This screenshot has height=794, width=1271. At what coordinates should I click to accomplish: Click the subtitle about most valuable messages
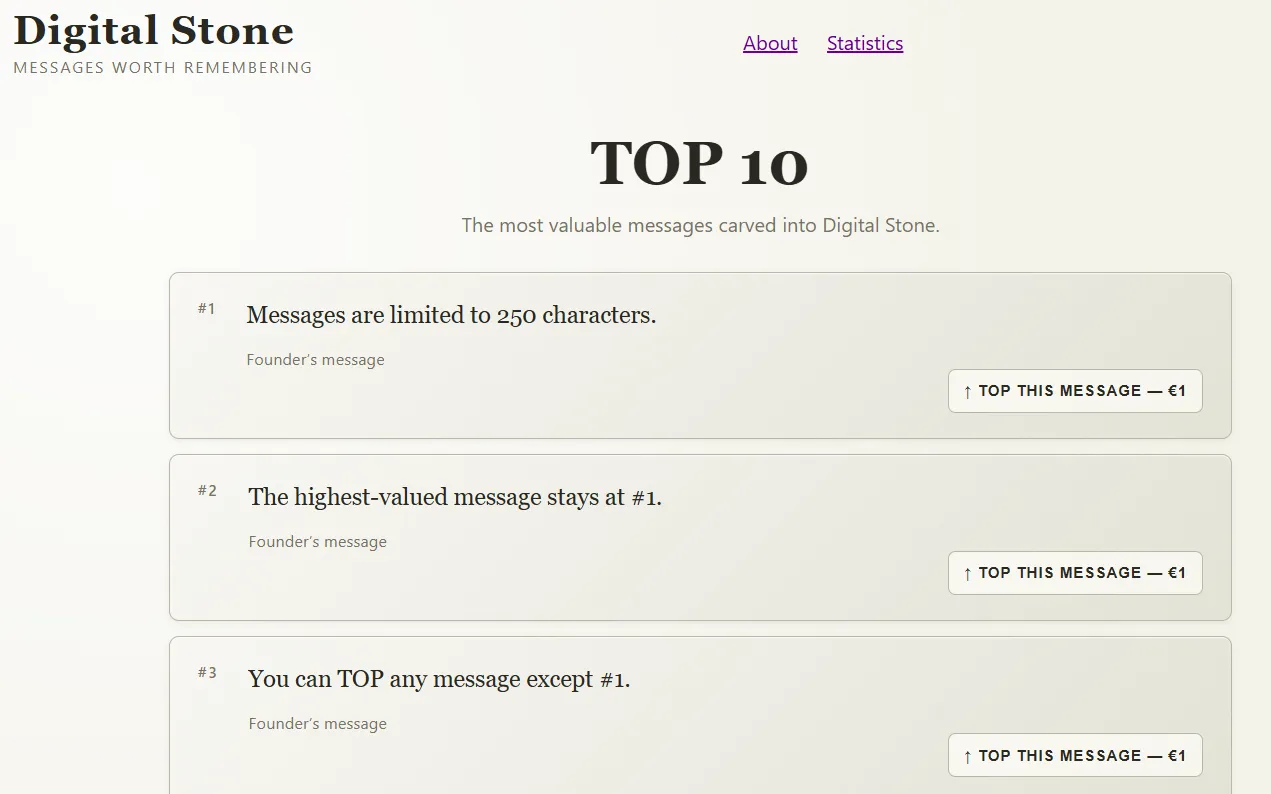[x=700, y=225]
